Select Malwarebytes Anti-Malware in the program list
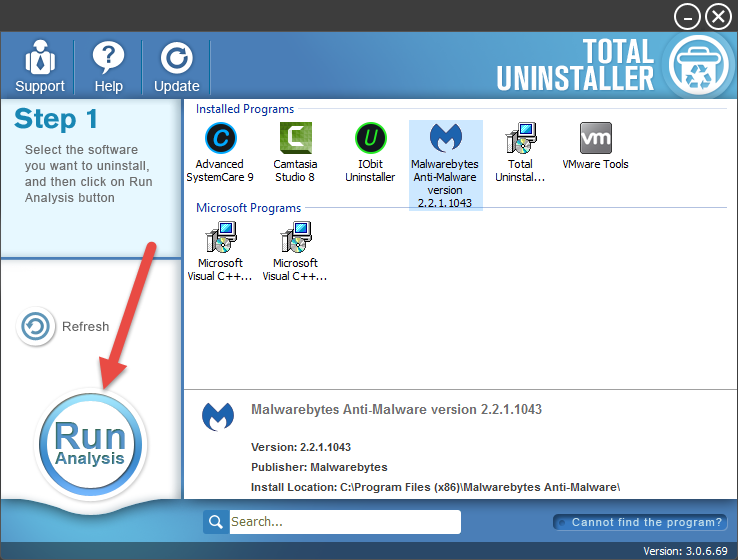 [x=445, y=165]
